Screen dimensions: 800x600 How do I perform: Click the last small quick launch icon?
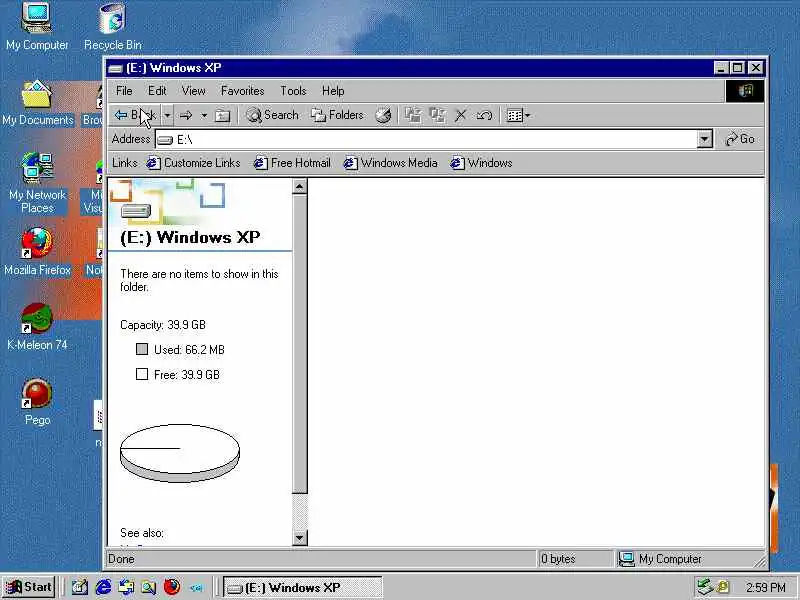coord(196,588)
